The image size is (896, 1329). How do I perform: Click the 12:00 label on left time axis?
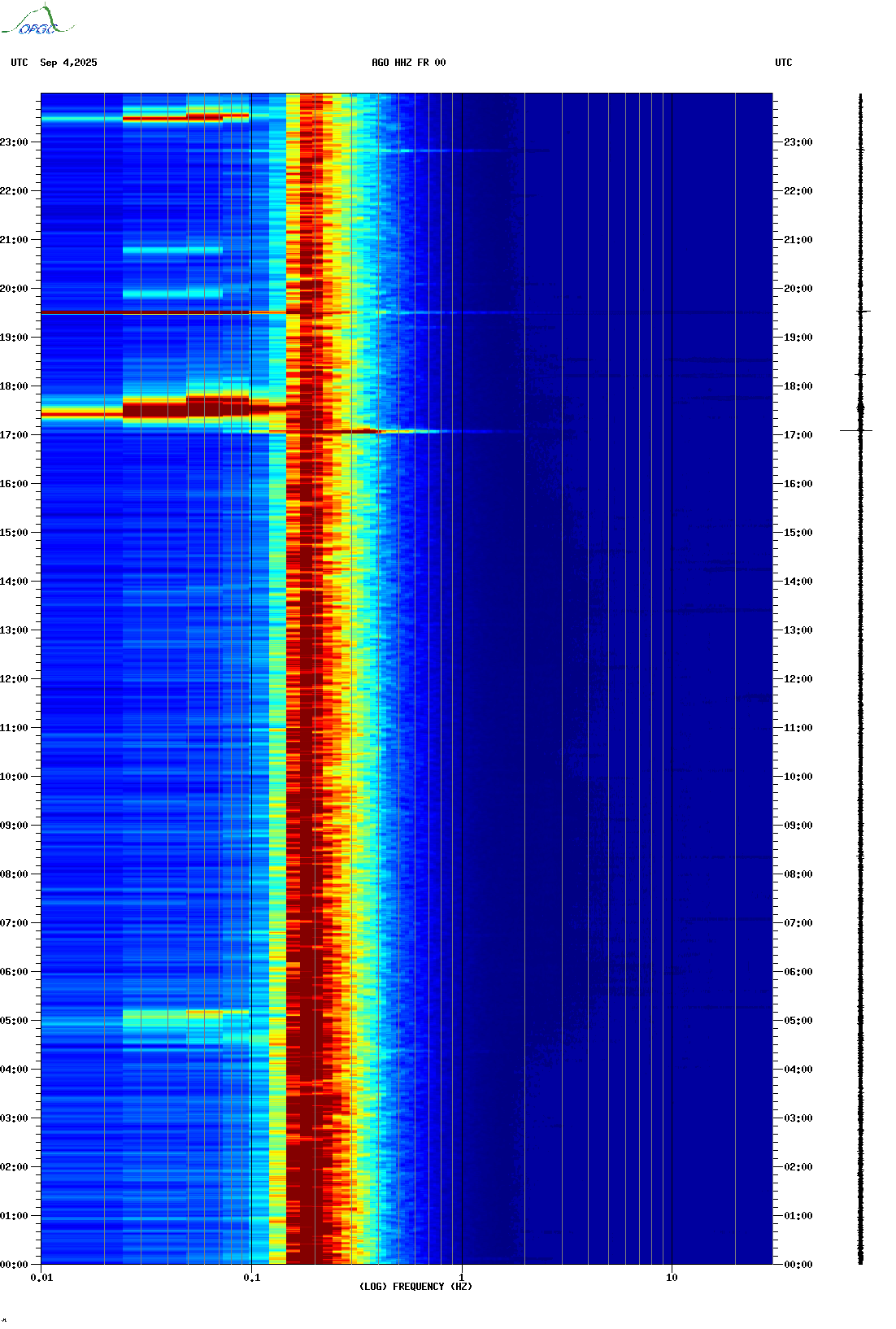[14, 679]
